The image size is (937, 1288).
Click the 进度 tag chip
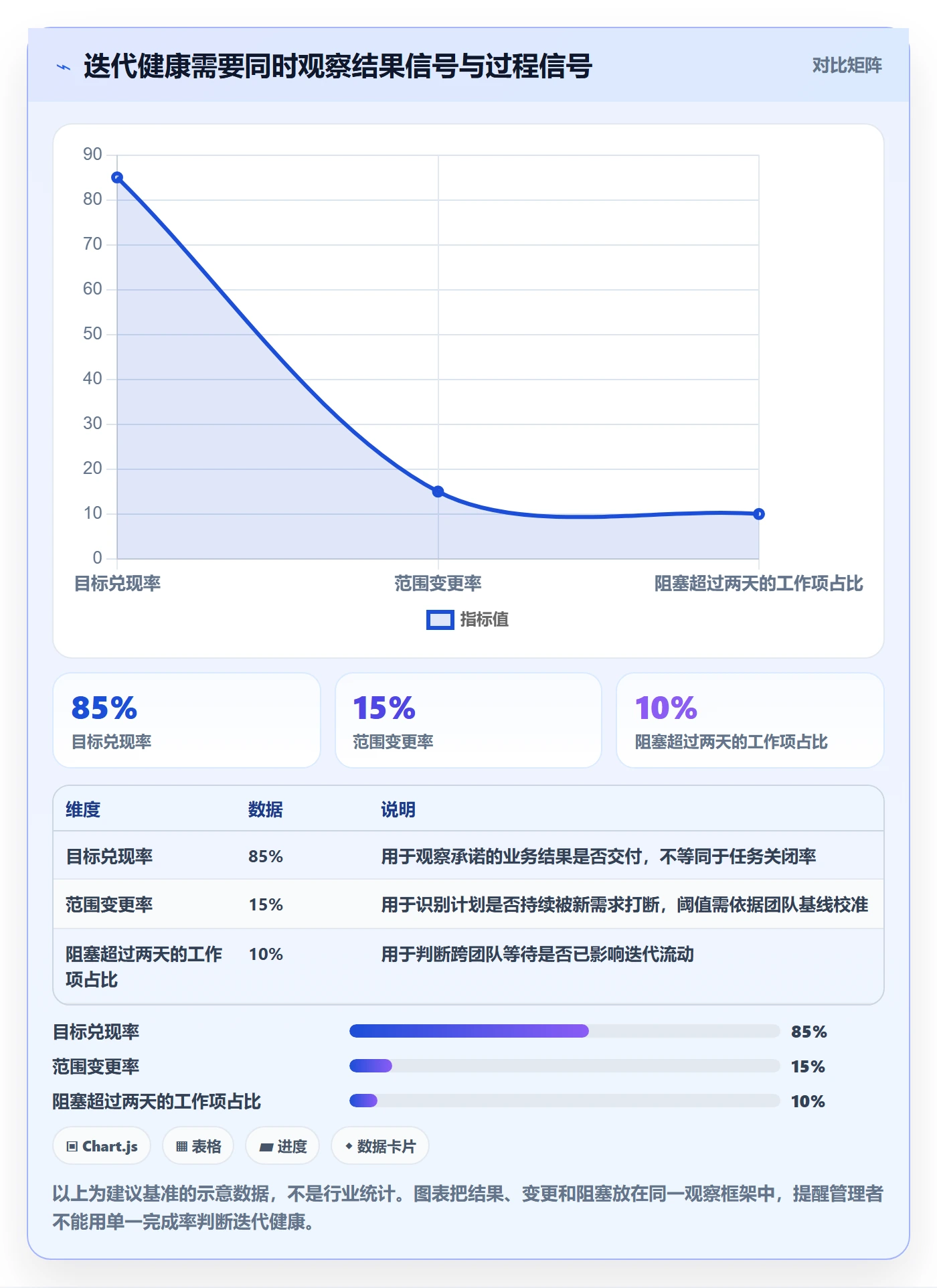pos(282,1146)
